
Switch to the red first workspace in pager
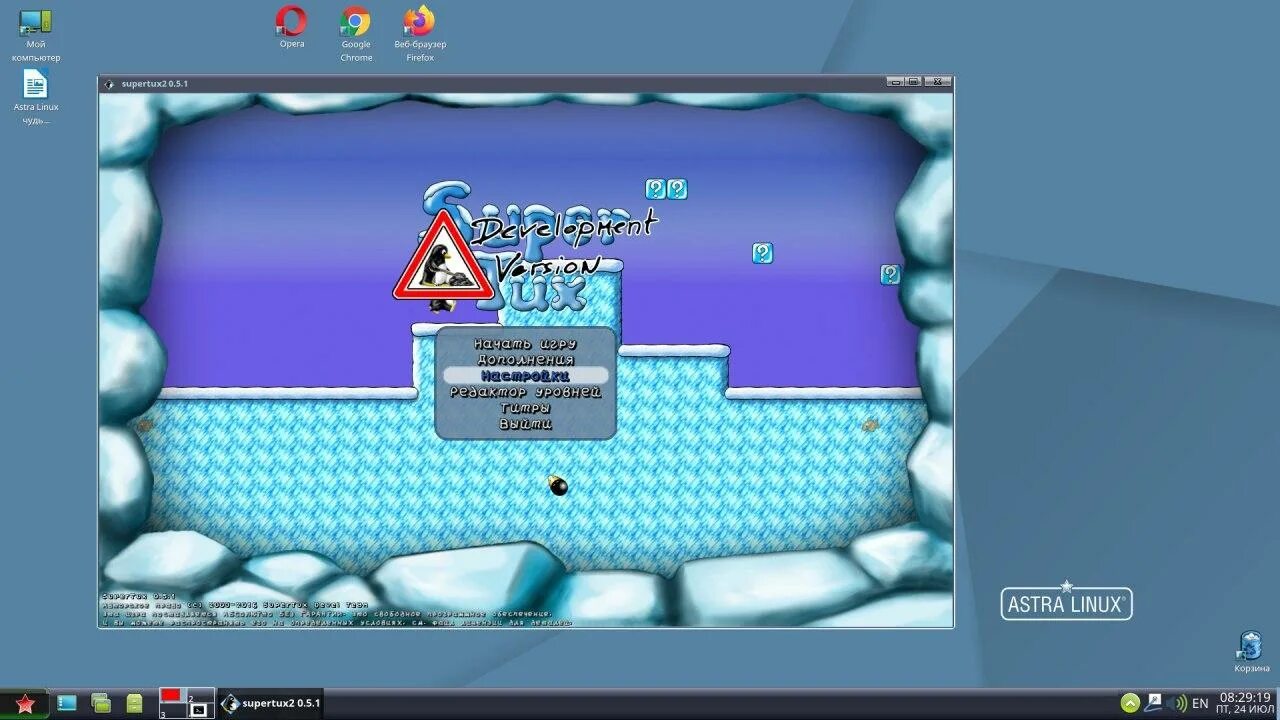point(173,696)
